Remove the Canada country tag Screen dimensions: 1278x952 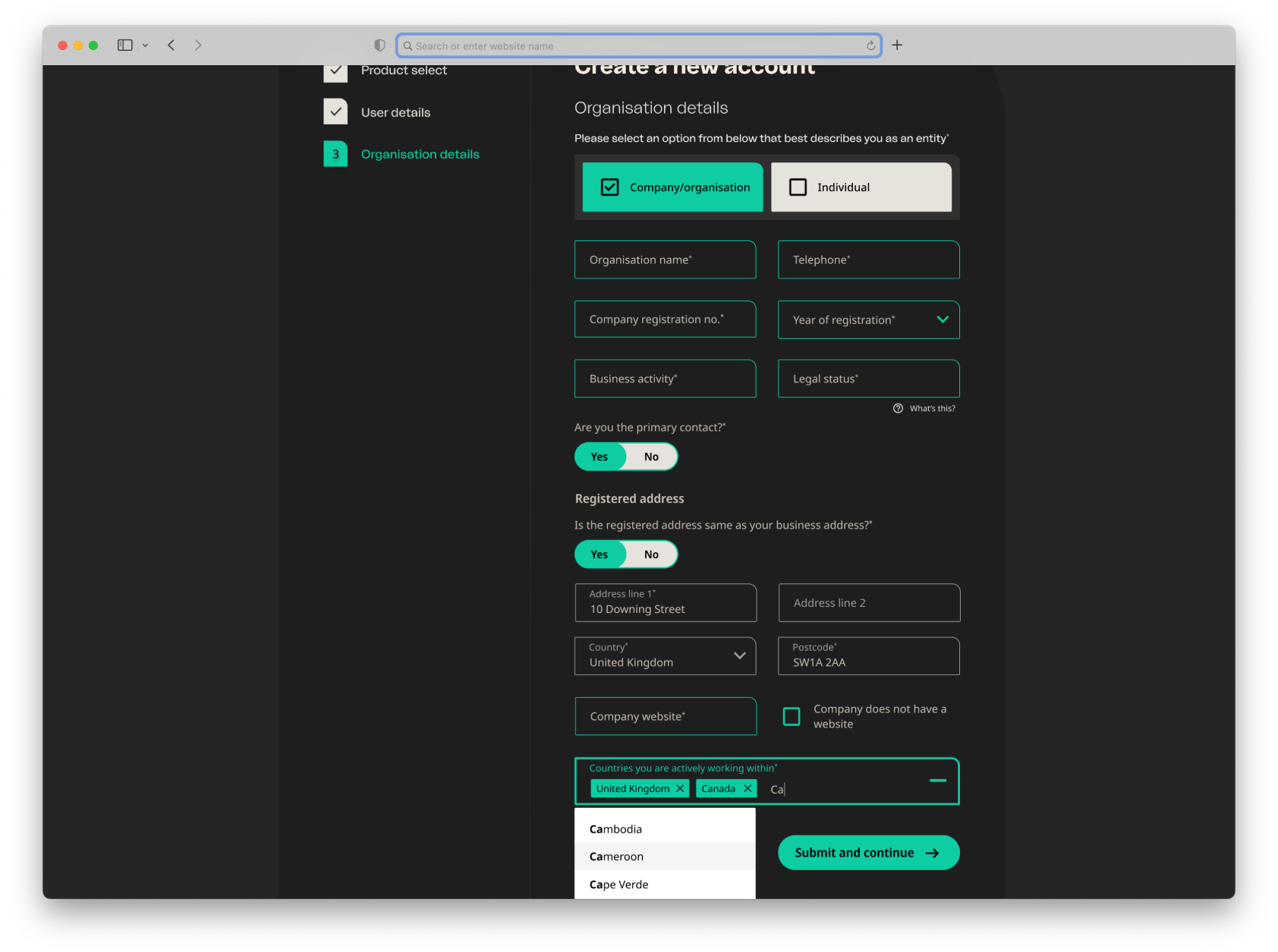click(749, 788)
